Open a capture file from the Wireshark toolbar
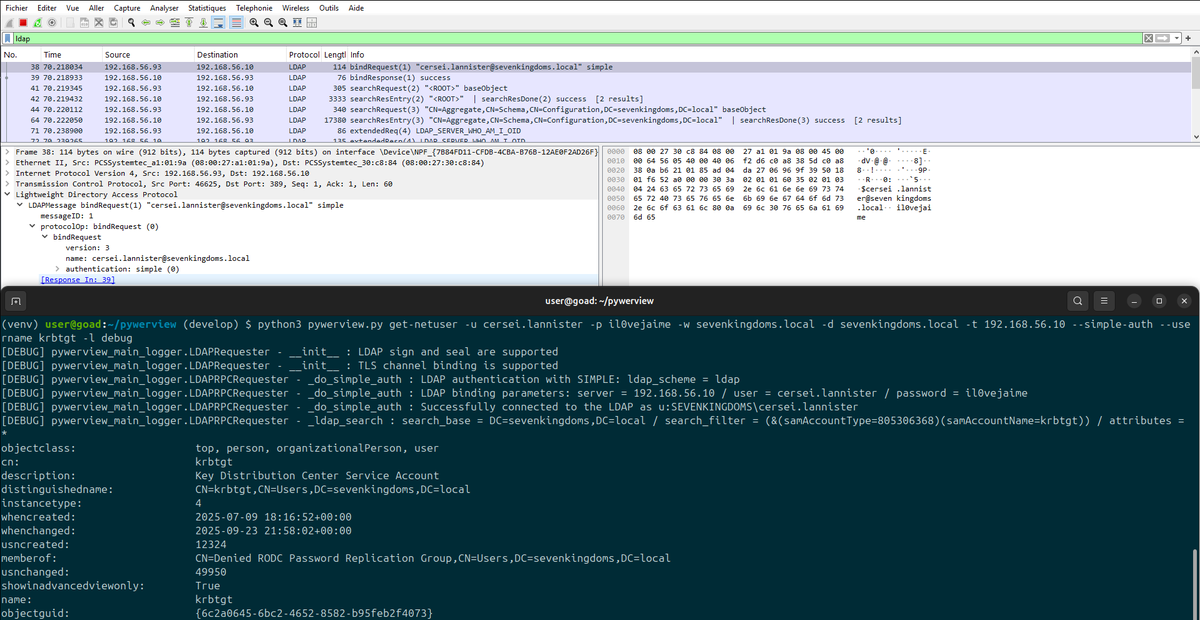The width and height of the screenshot is (1200, 620). click(70, 22)
